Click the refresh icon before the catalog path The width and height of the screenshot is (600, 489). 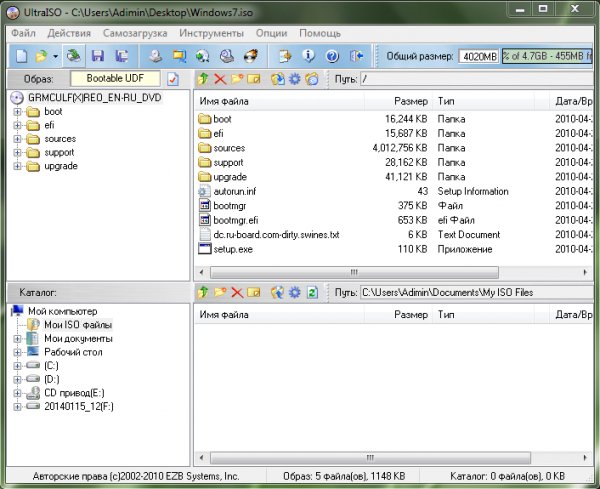coord(312,293)
